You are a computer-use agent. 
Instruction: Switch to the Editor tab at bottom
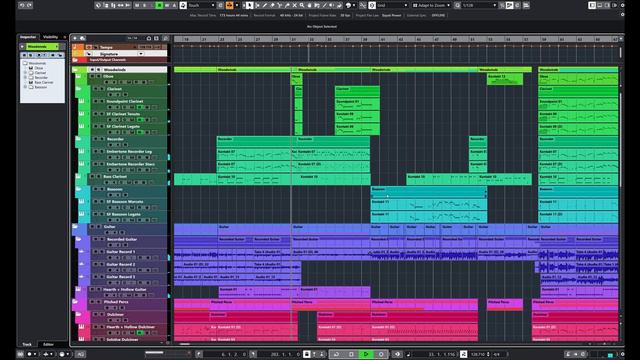point(48,344)
